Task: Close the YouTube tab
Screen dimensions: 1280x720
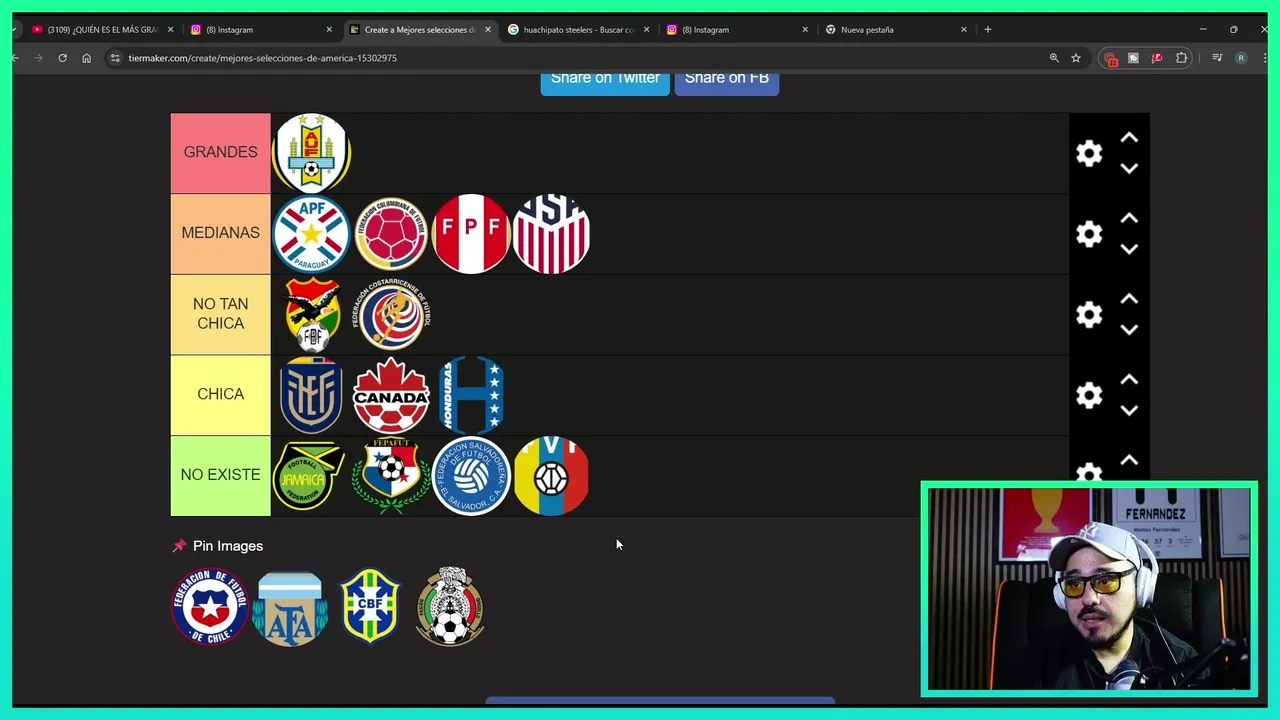Action: (170, 30)
